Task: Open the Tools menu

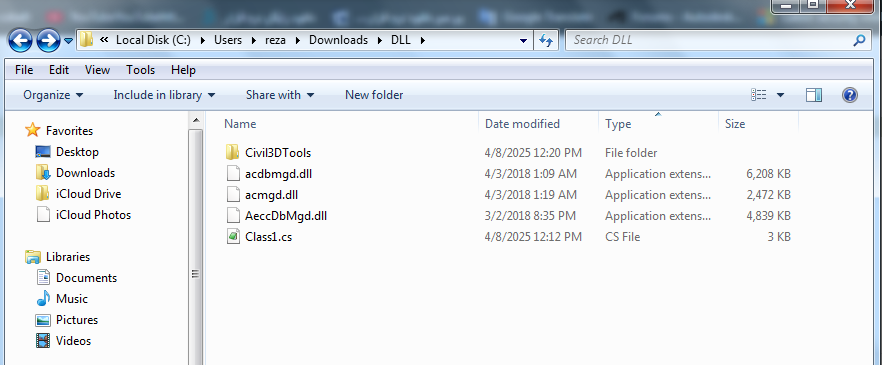Action: coord(140,70)
